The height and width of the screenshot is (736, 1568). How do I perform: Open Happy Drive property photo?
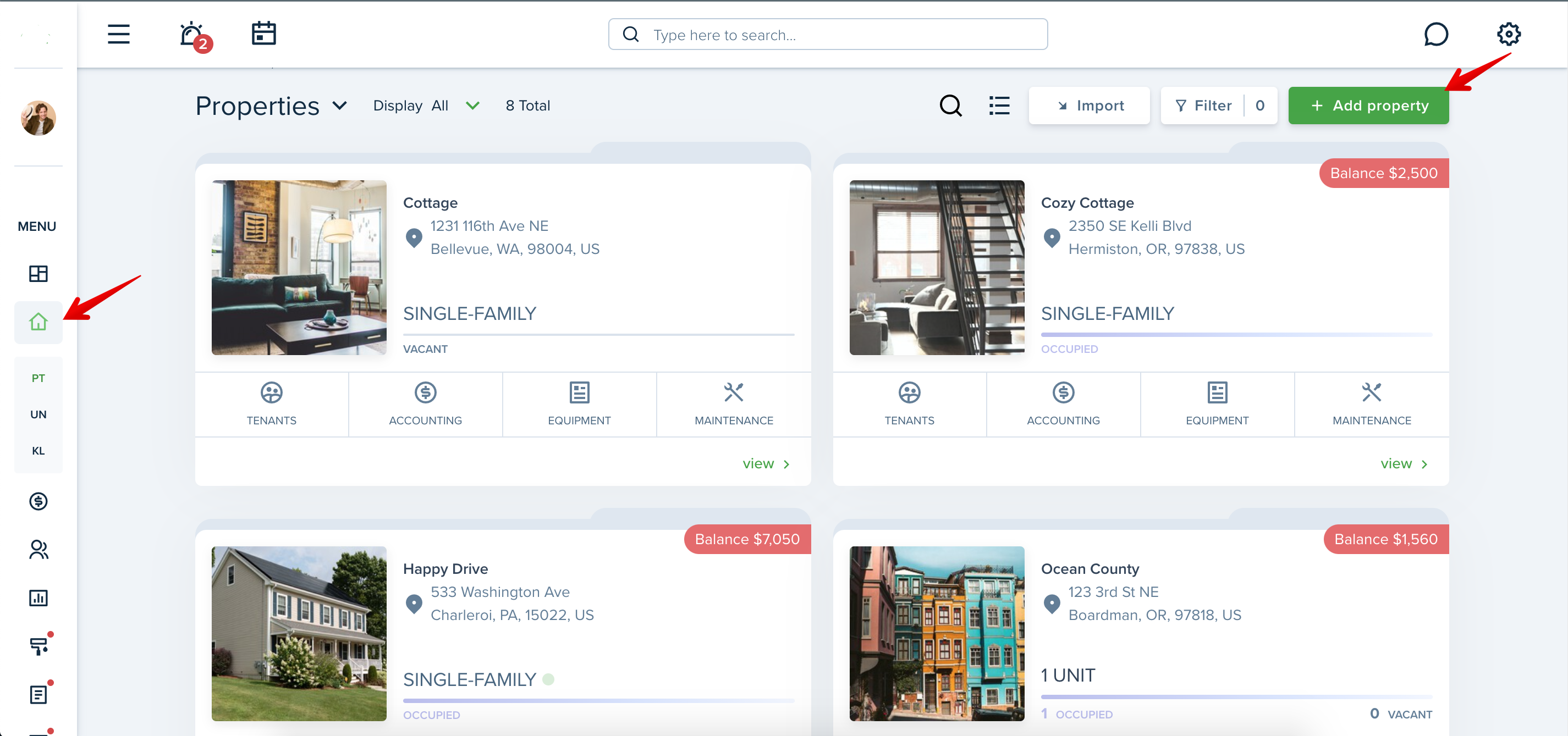coord(299,634)
